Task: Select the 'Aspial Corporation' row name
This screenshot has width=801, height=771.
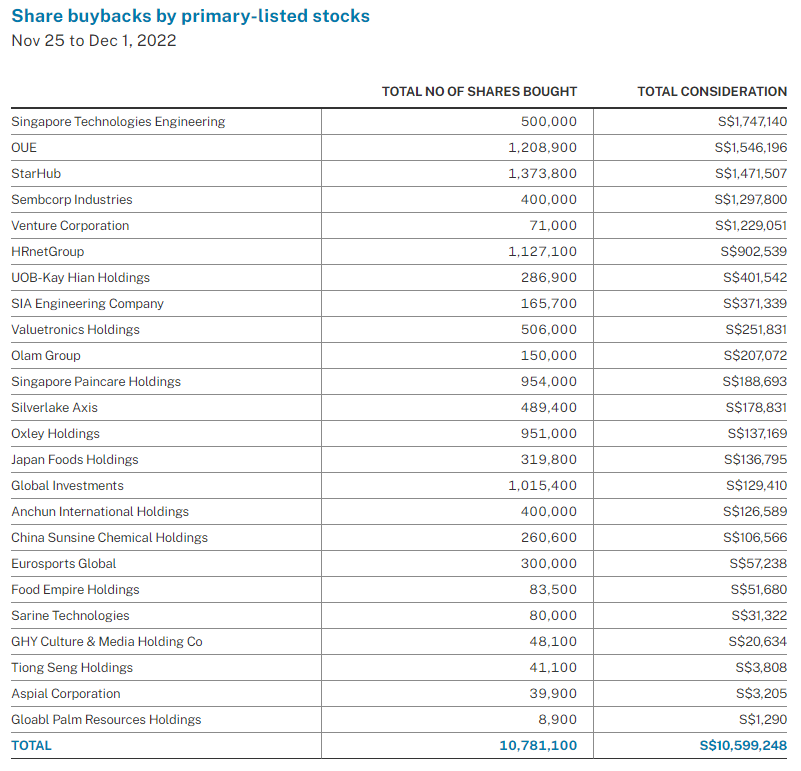Action: [x=66, y=694]
